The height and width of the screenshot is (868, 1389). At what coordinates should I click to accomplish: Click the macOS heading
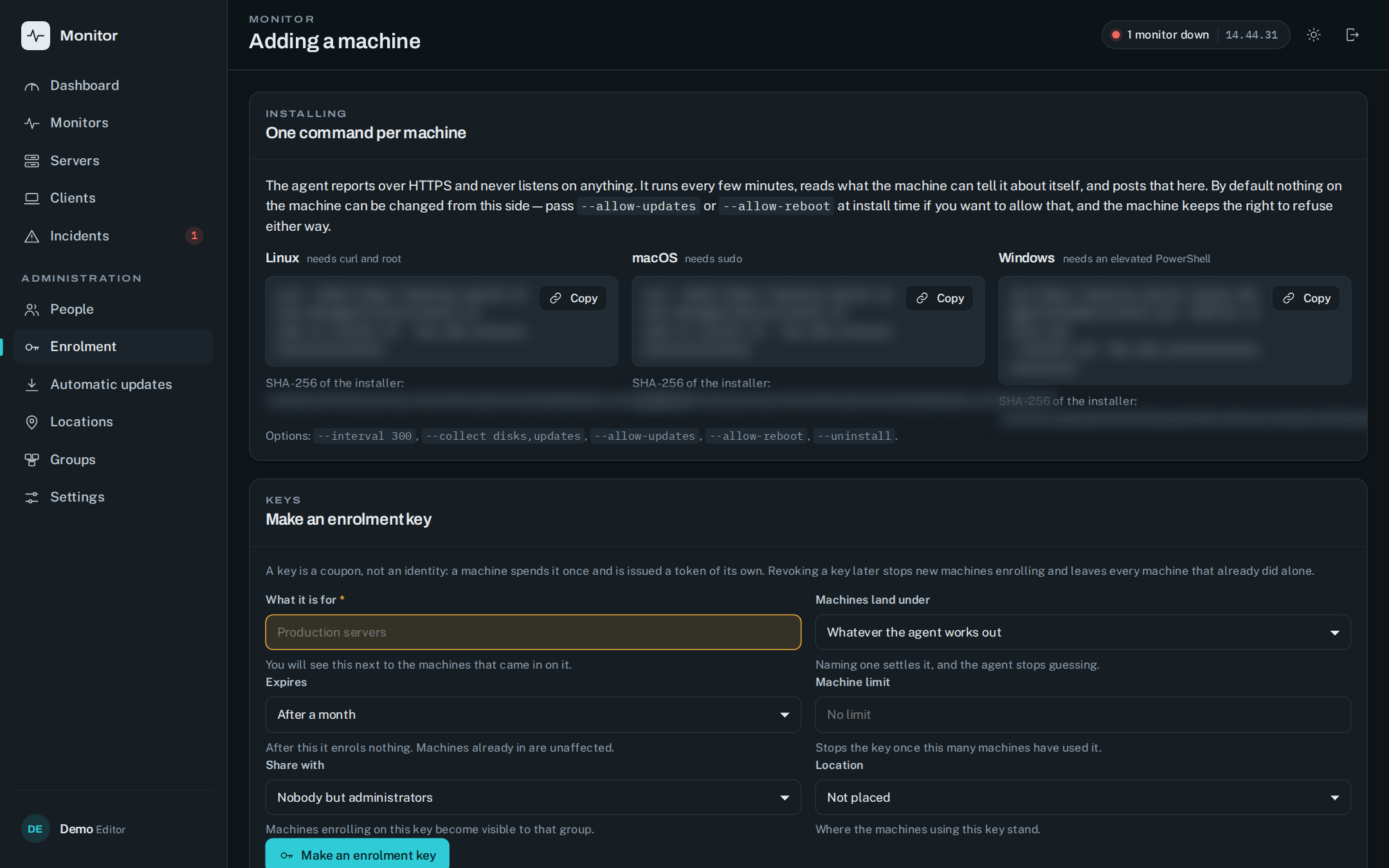coord(655,258)
